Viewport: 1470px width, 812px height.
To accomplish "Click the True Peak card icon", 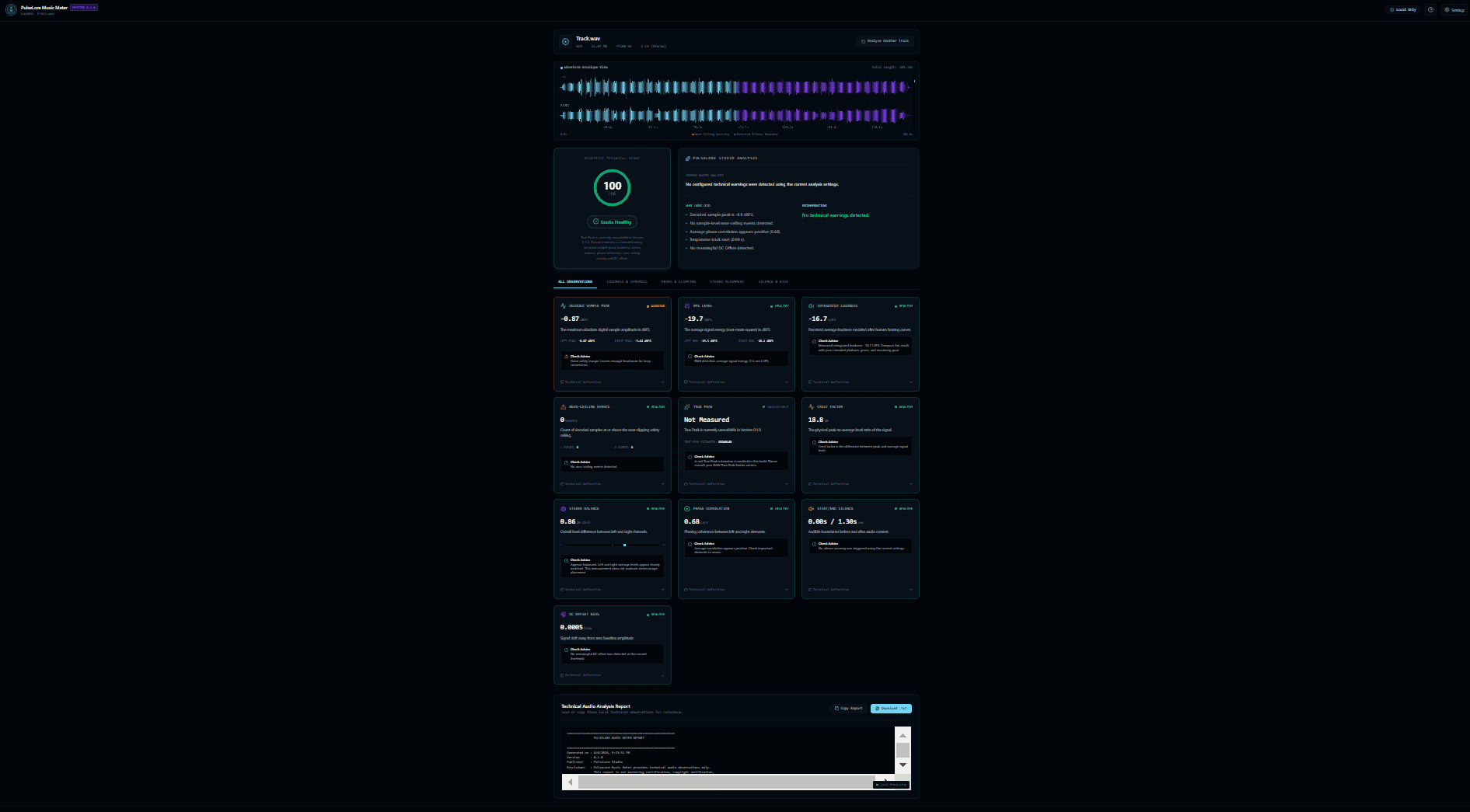I will tap(687, 407).
